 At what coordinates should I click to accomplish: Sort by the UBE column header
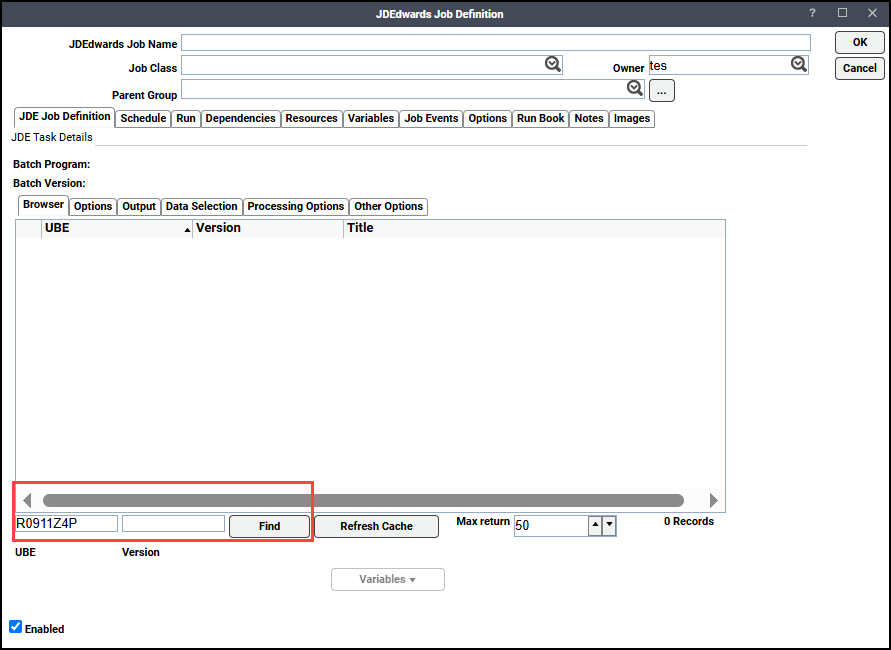pyautogui.click(x=116, y=228)
